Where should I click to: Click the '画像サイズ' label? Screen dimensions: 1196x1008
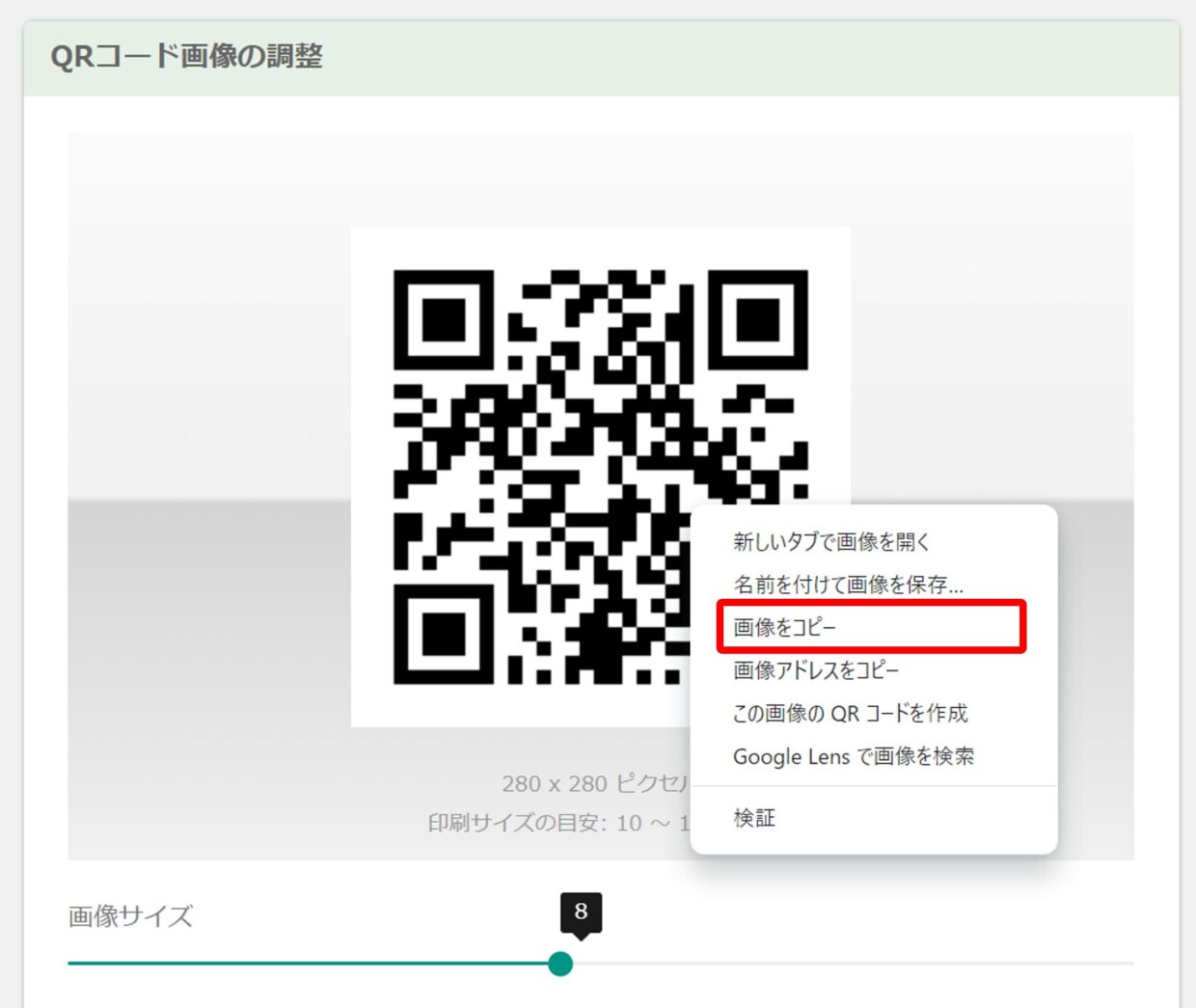[130, 915]
